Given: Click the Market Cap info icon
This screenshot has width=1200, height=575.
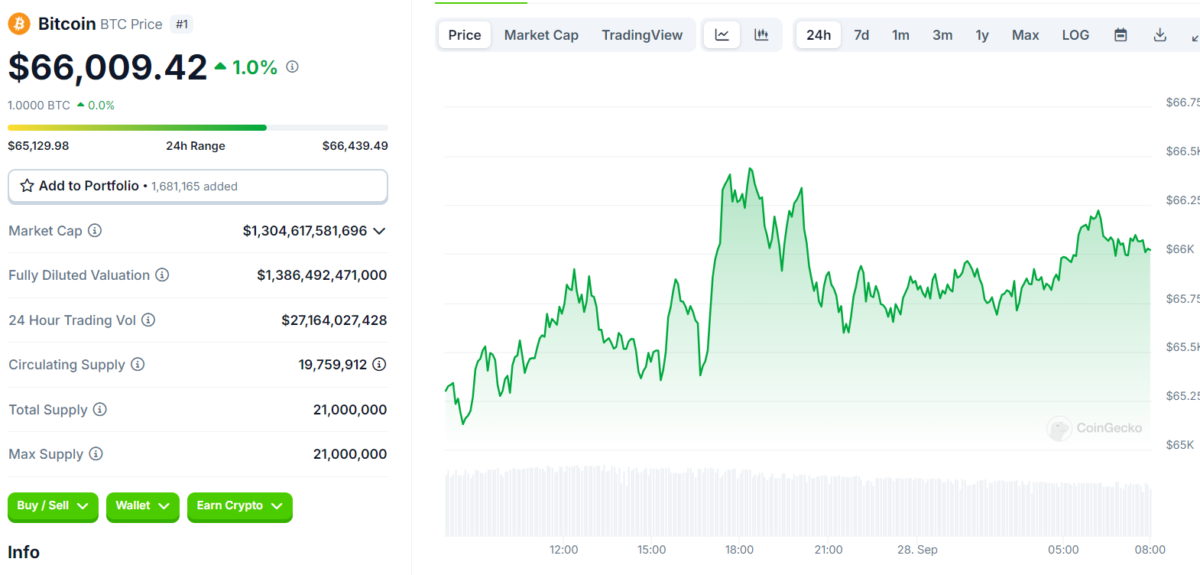Looking at the screenshot, I should (95, 231).
